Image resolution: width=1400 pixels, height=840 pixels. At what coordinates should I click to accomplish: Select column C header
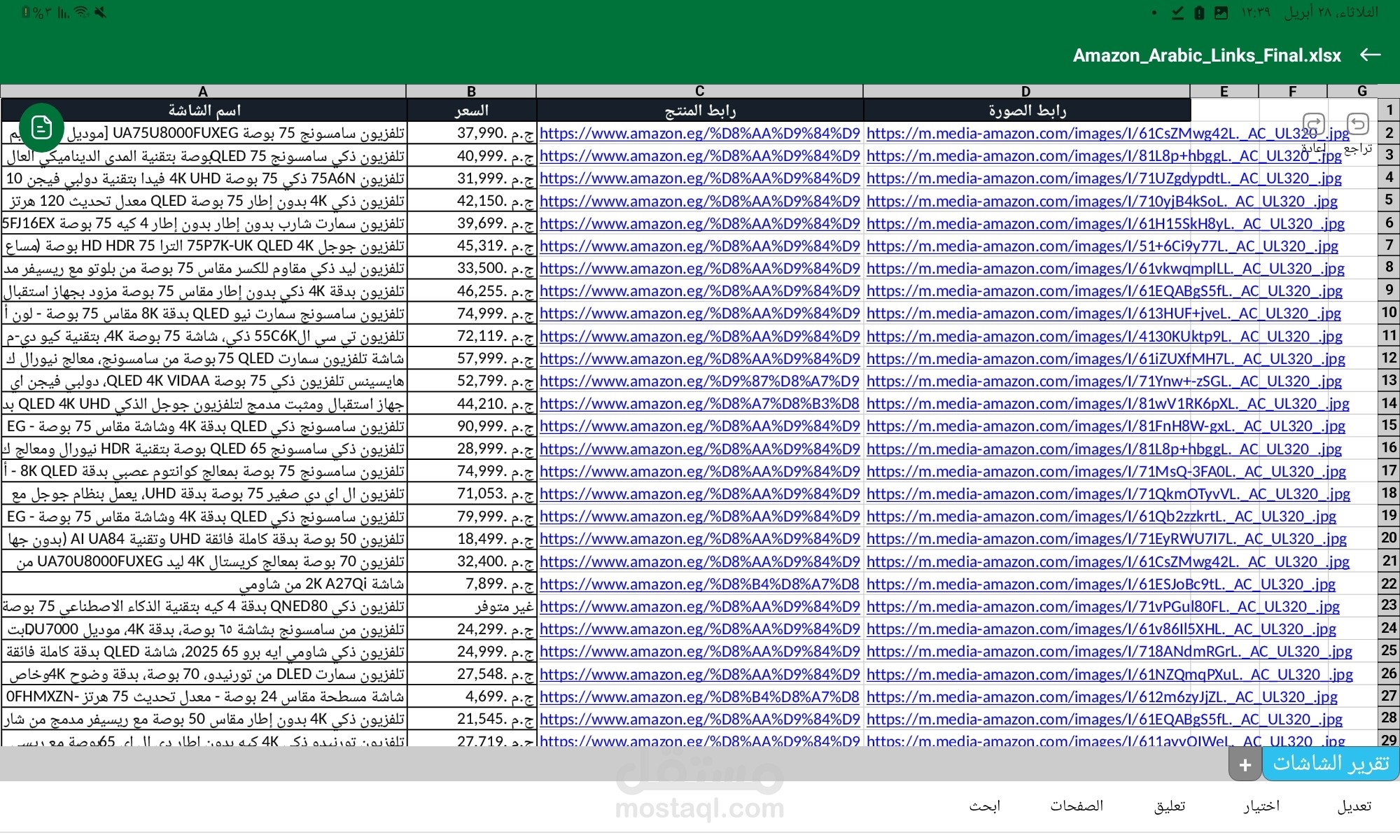tap(699, 91)
